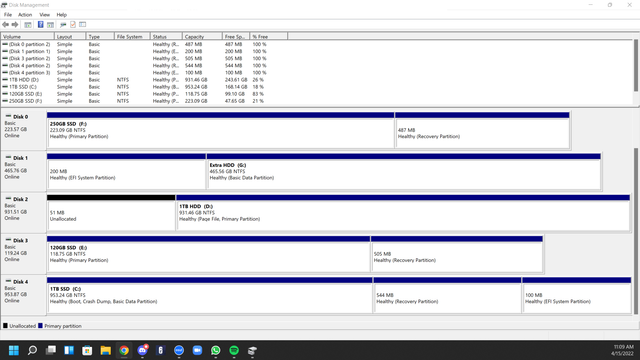Select the 487 MB Recovery Partition on Disk 0

(x=482, y=130)
